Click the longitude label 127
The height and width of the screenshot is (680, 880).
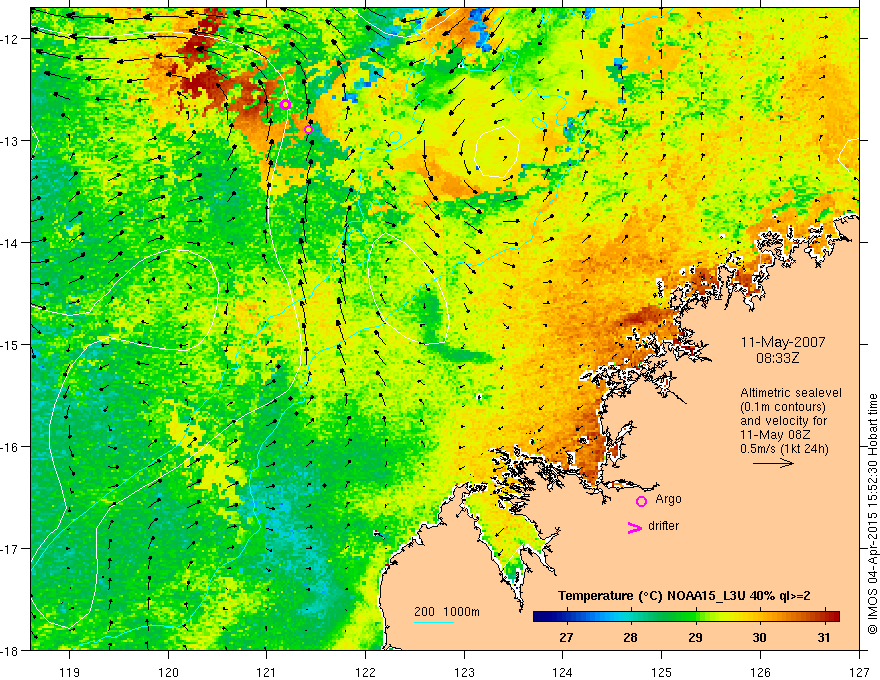(859, 672)
